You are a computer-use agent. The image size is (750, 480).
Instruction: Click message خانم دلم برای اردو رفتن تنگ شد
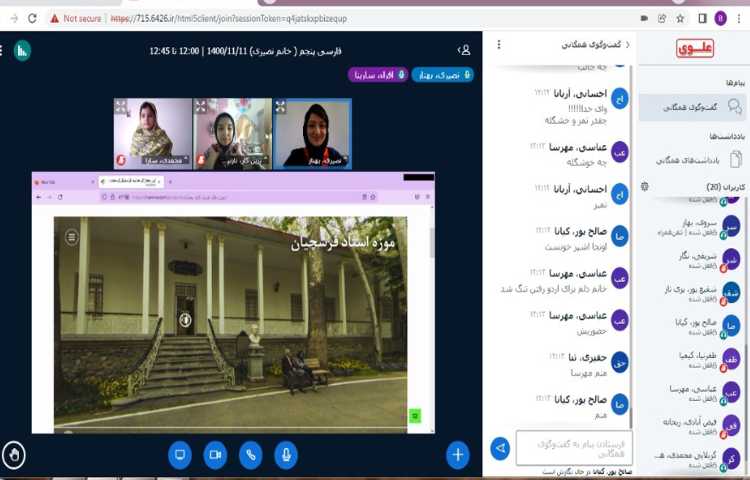click(553, 289)
